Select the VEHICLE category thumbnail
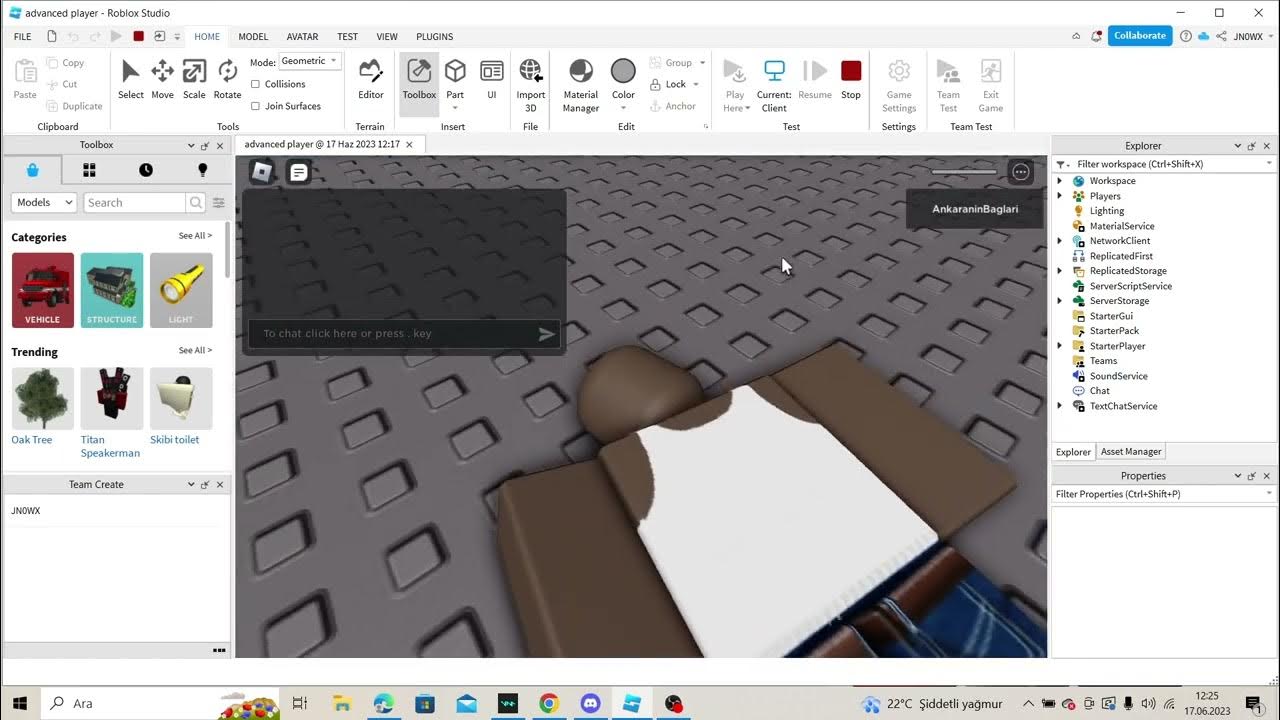 pyautogui.click(x=42, y=290)
